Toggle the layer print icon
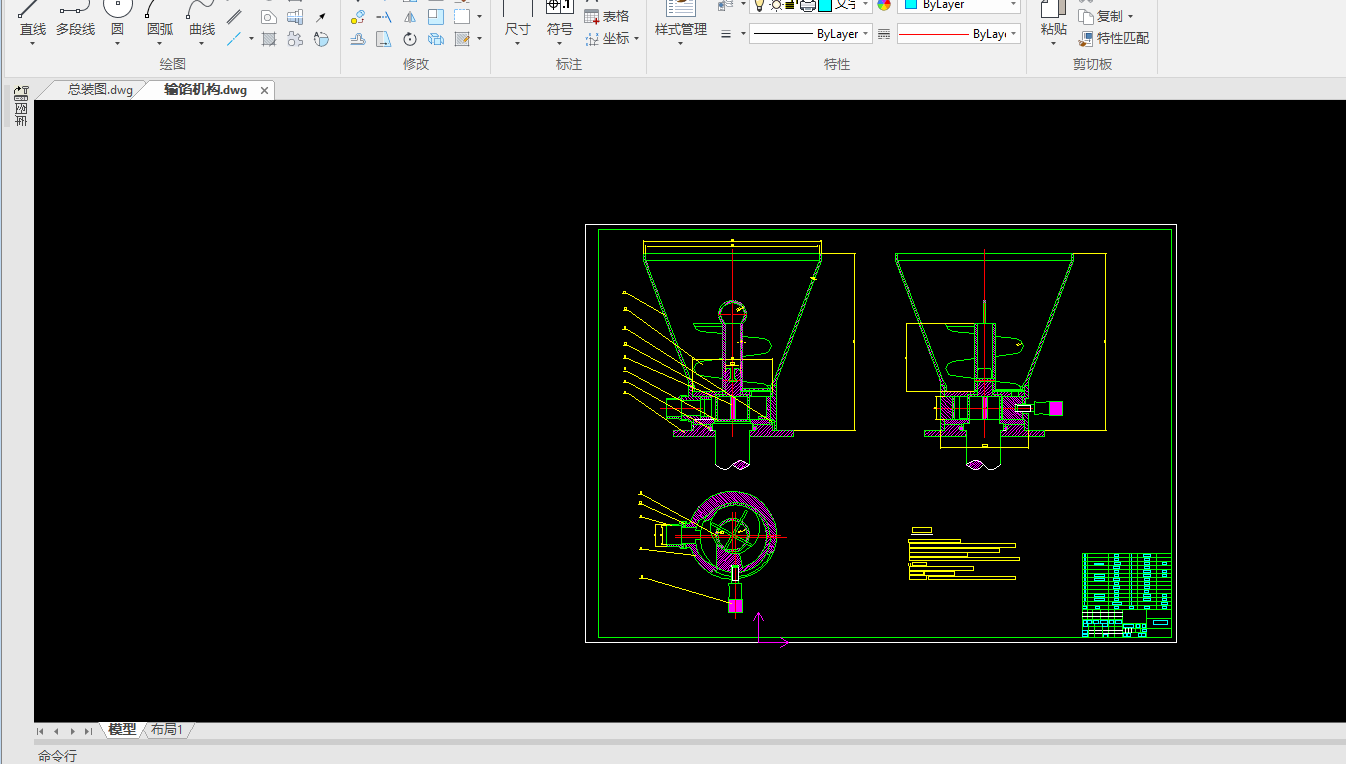This screenshot has width=1346, height=764. pos(807,5)
